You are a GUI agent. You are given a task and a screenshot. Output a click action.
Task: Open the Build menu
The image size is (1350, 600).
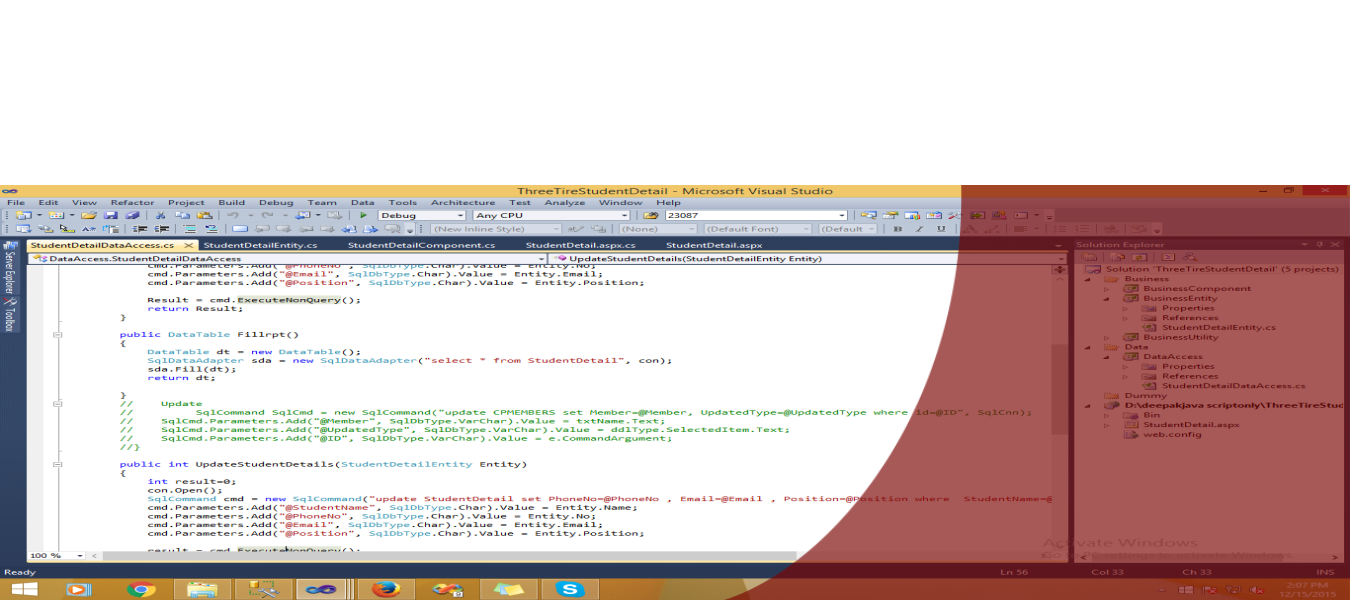click(231, 203)
